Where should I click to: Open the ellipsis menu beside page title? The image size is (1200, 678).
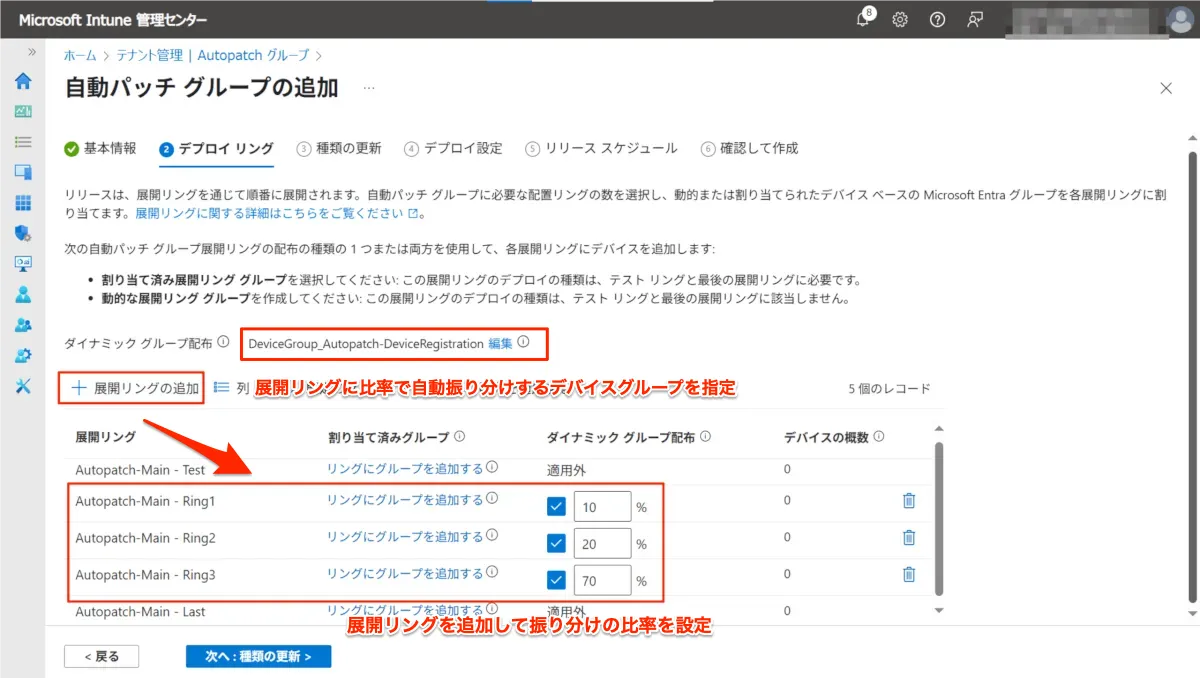[x=369, y=88]
